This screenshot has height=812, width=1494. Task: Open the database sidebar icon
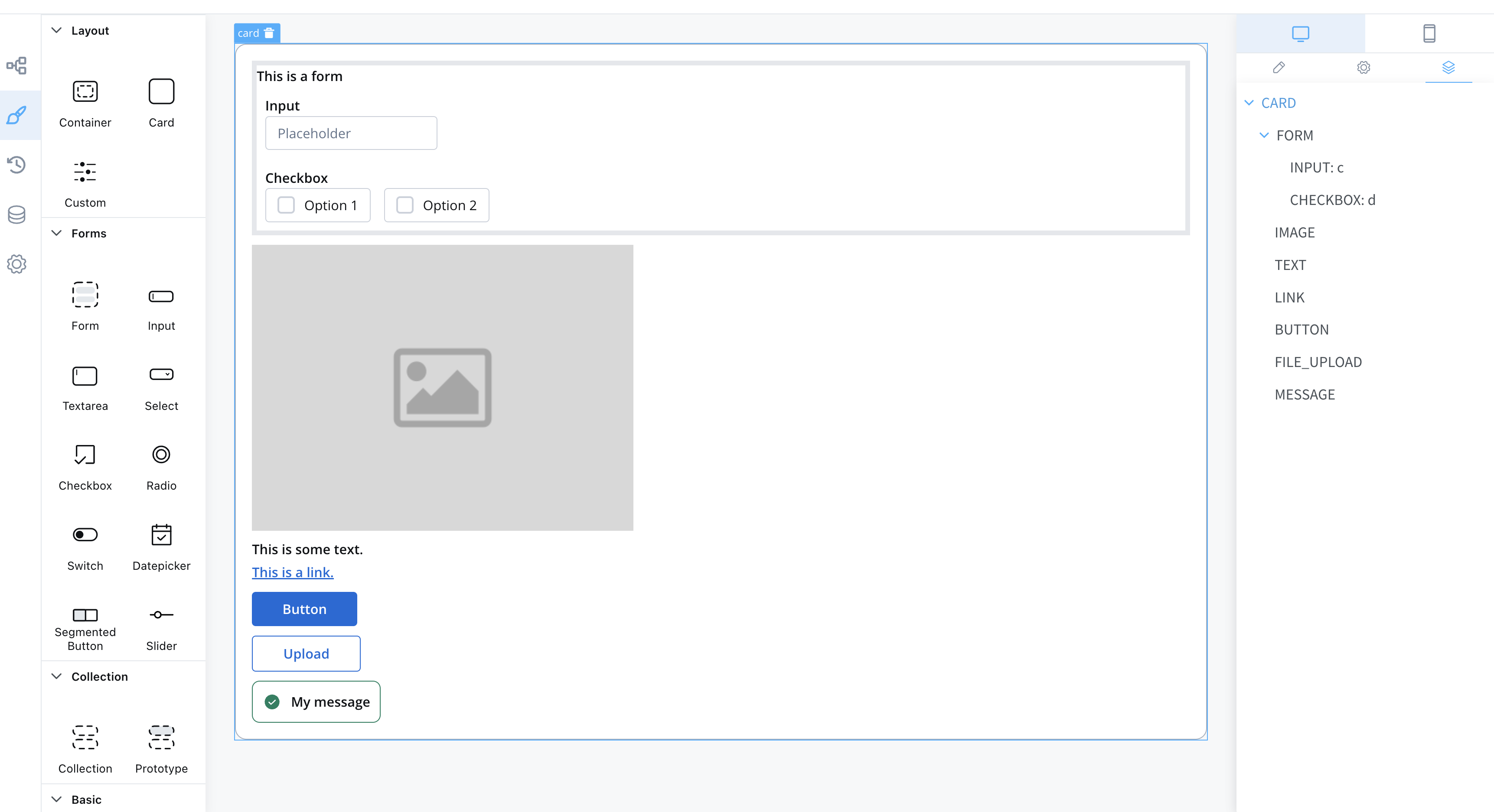17,214
